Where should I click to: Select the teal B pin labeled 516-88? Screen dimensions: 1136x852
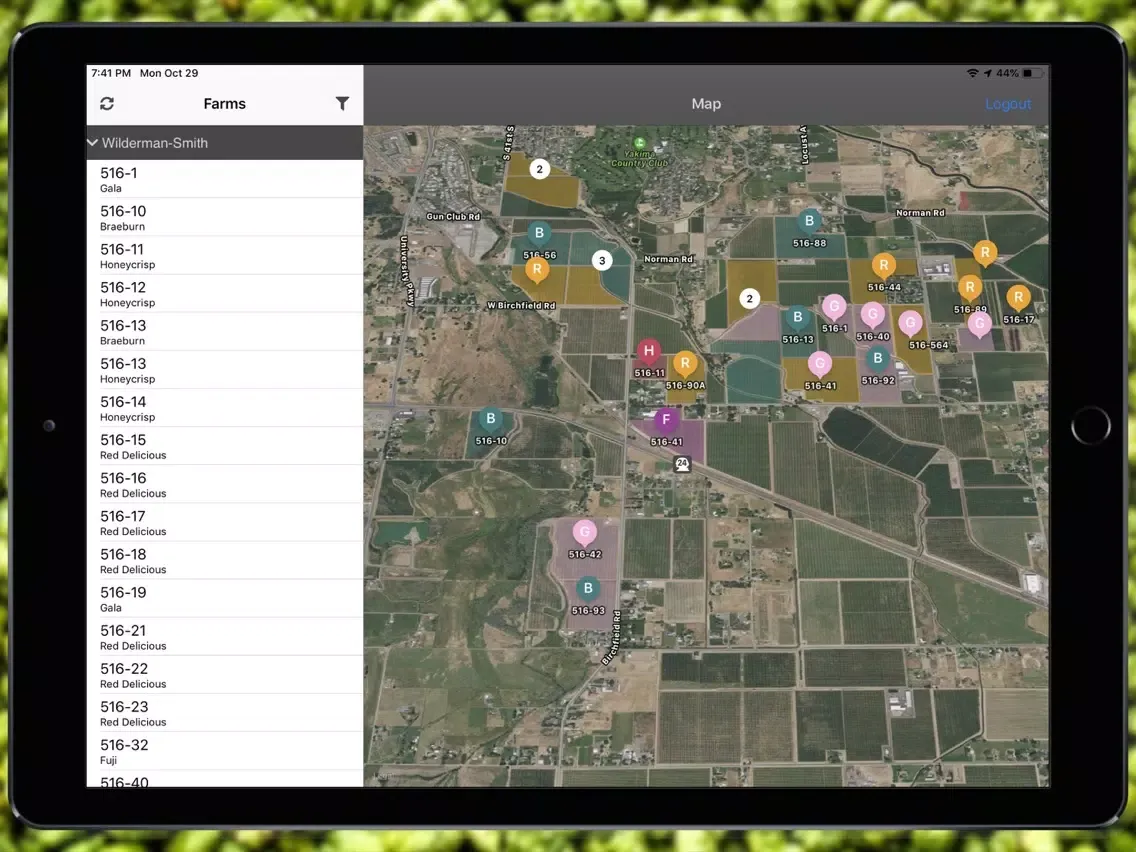click(x=809, y=222)
